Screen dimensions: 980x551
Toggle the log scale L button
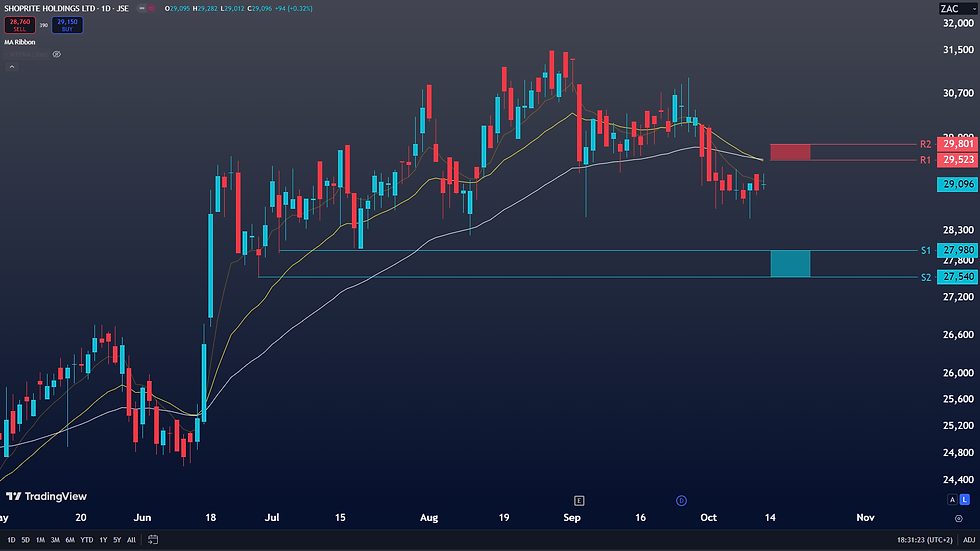click(965, 500)
